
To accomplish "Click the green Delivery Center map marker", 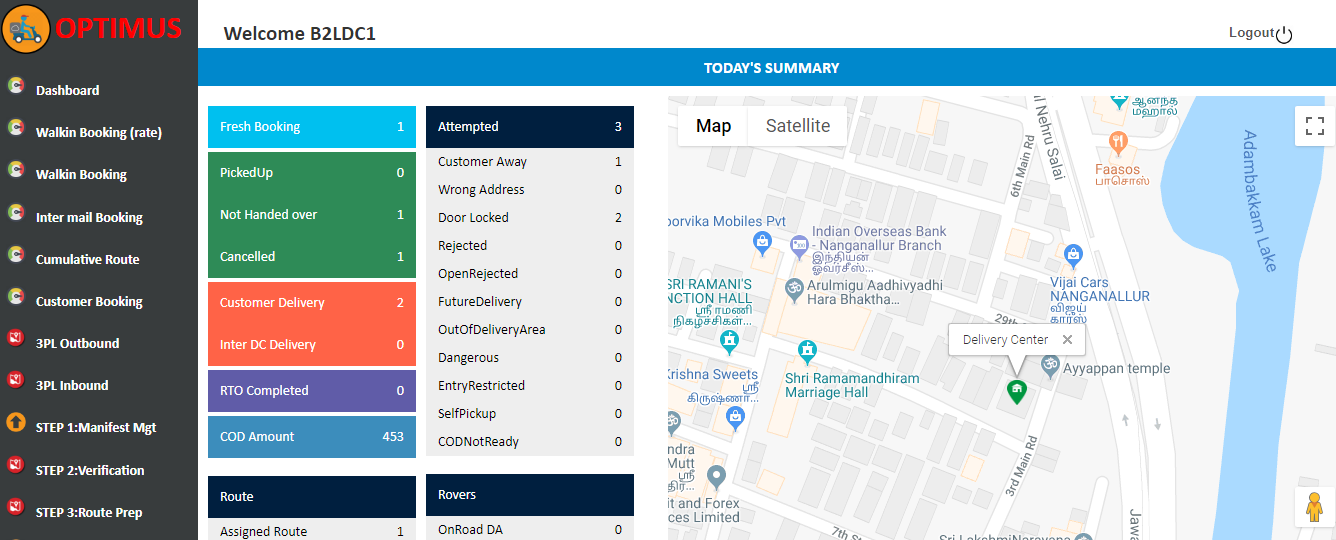I will coord(1016,391).
